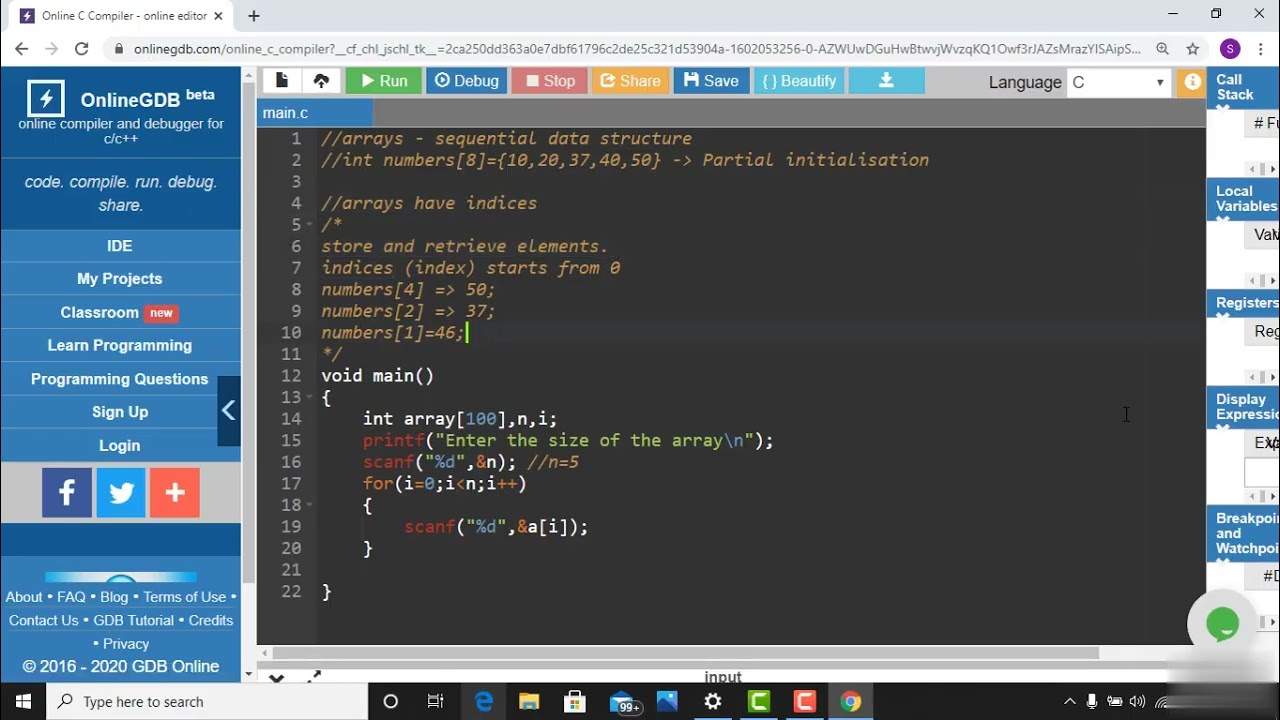
Task: Click the editor horizontal scrollbar
Action: click(688, 653)
